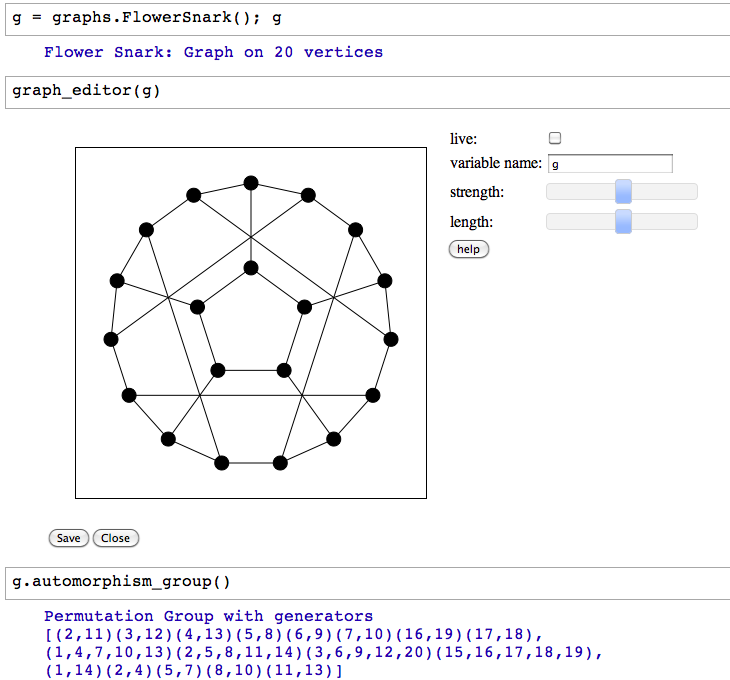Click the length slider handle
730x680 pixels.
(623, 221)
